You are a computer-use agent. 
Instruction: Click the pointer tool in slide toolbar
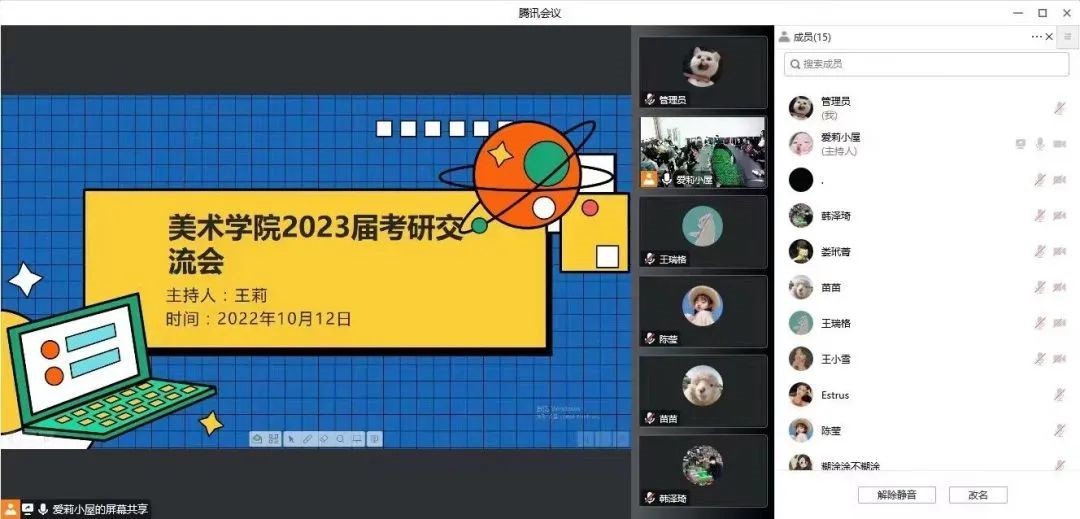tap(290, 438)
